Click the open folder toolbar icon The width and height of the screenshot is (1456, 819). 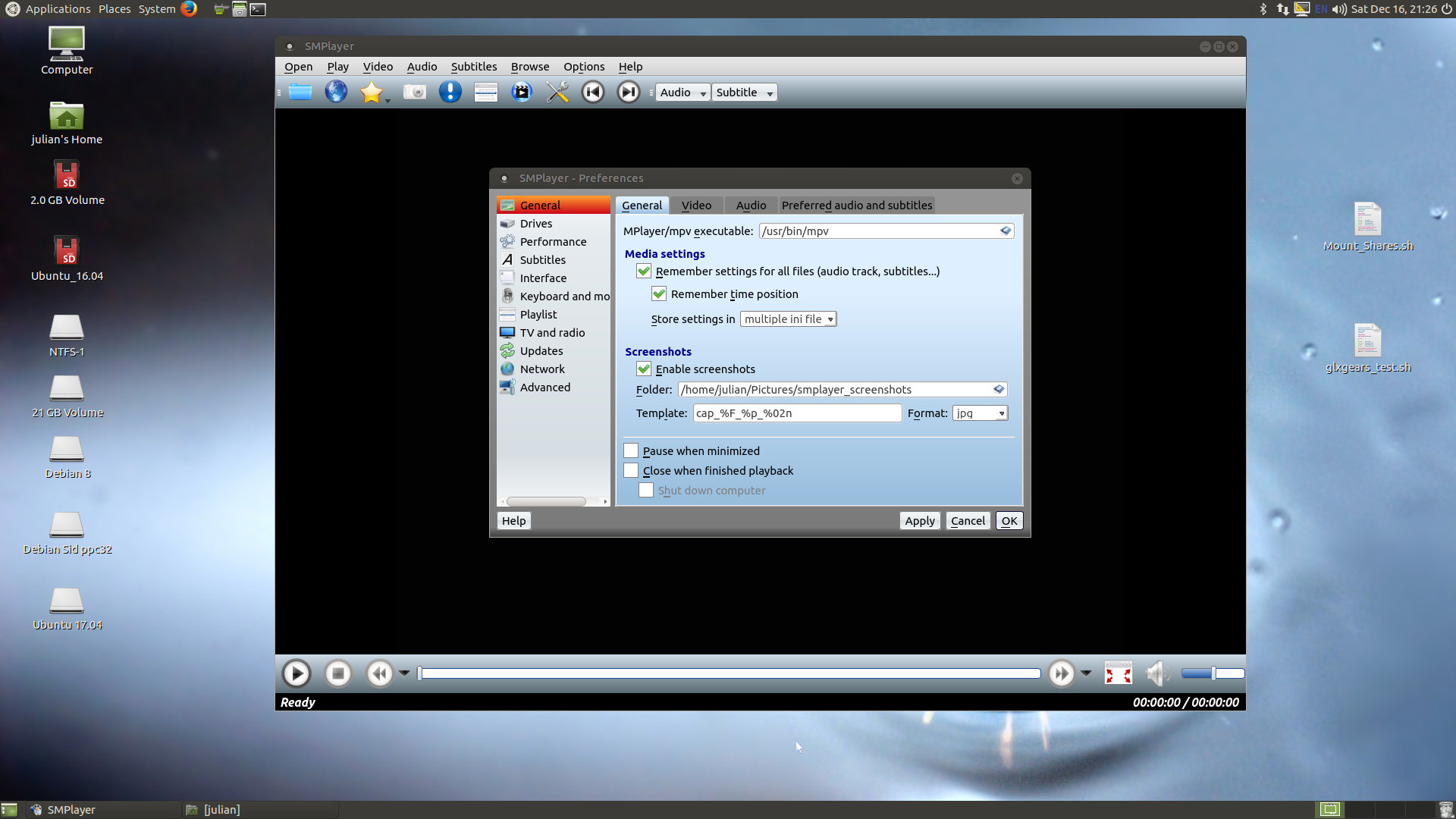pyautogui.click(x=300, y=93)
